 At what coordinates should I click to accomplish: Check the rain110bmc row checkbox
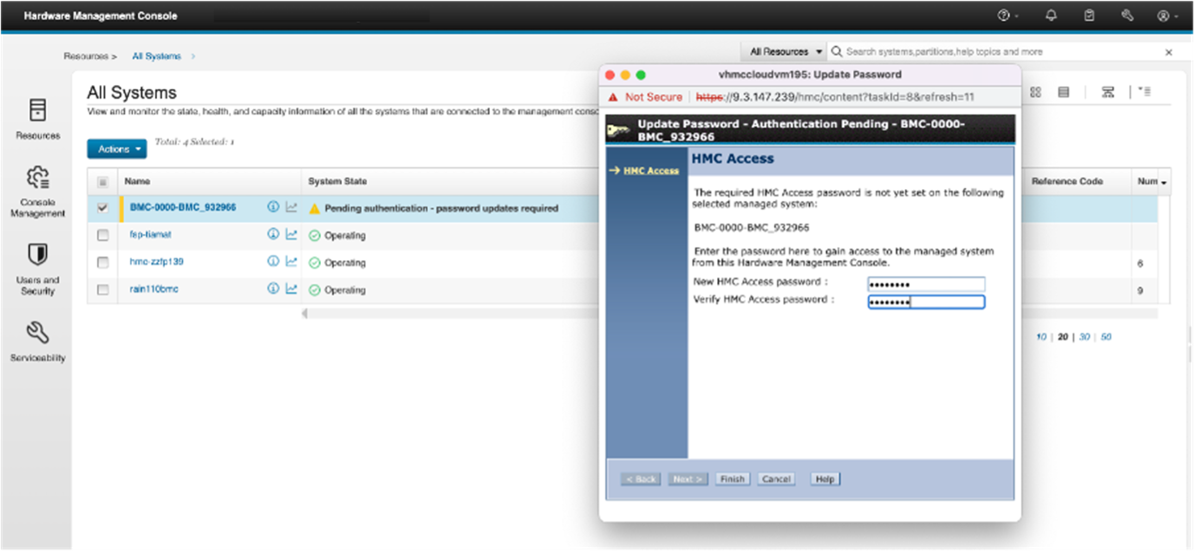tap(103, 289)
